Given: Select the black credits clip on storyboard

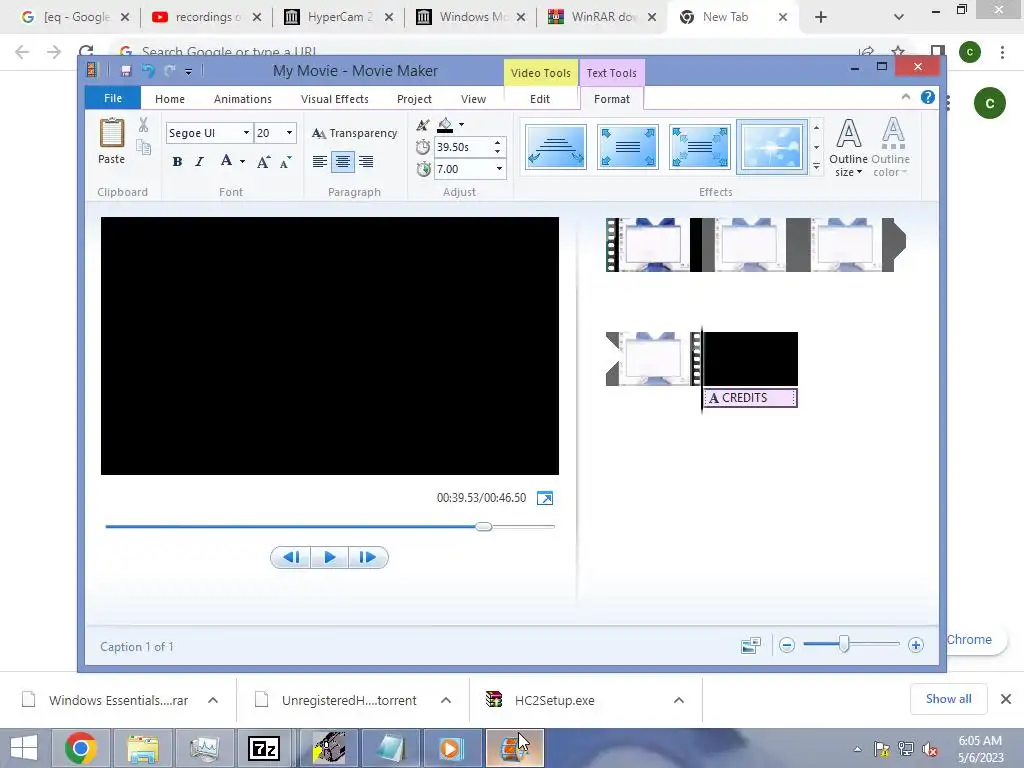Looking at the screenshot, I should click(x=750, y=359).
